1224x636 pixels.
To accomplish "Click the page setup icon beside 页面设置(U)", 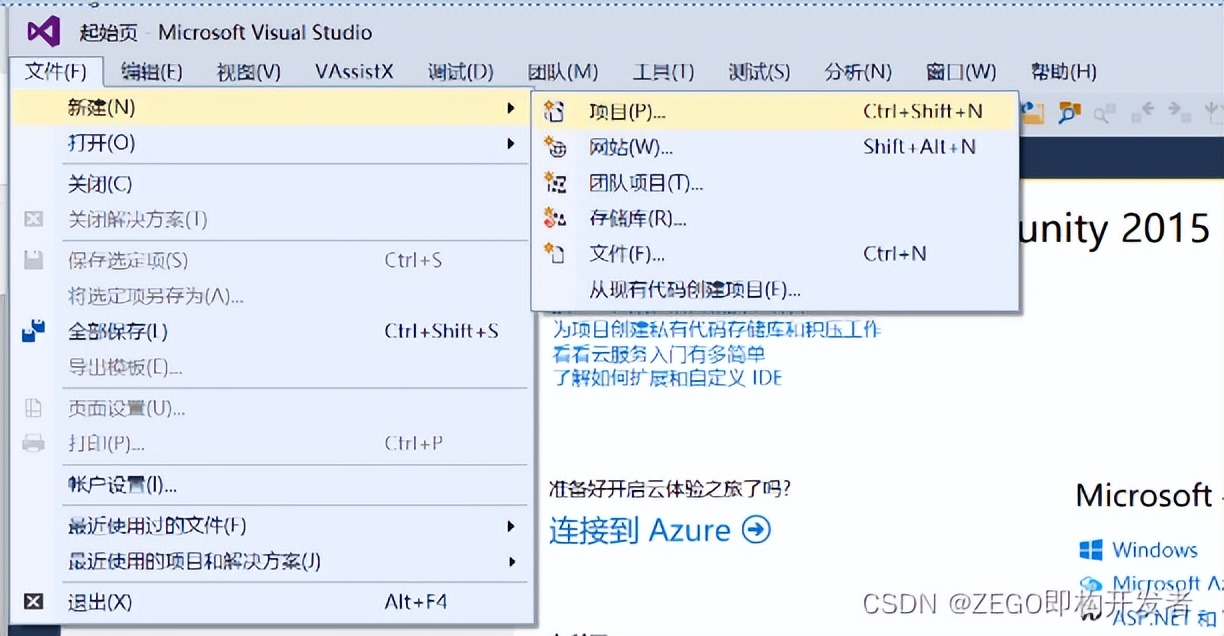I will click(x=34, y=408).
